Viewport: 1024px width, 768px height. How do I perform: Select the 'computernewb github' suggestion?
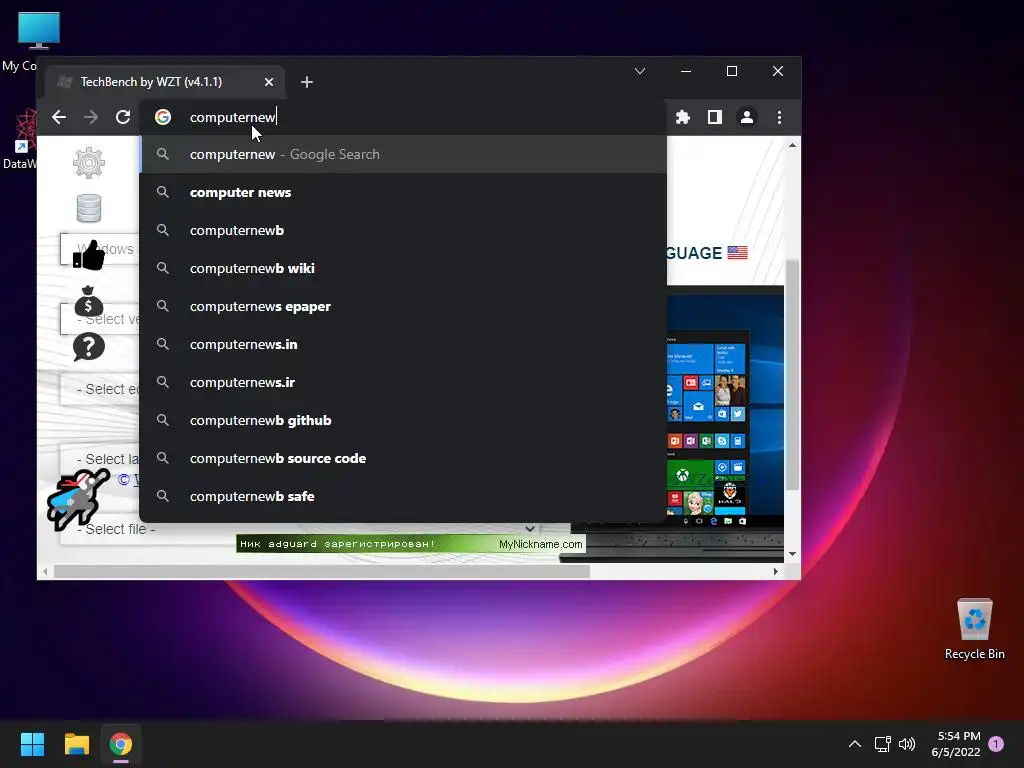(x=404, y=421)
